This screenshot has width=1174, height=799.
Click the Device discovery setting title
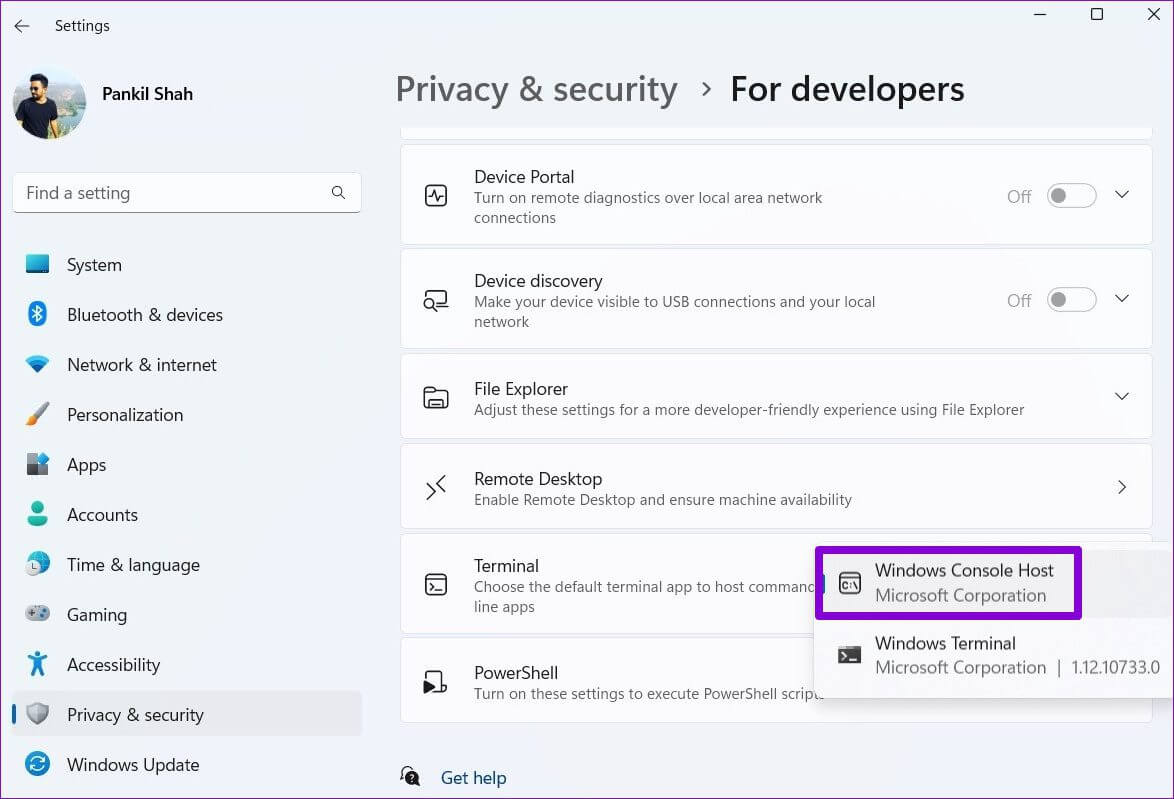click(538, 281)
